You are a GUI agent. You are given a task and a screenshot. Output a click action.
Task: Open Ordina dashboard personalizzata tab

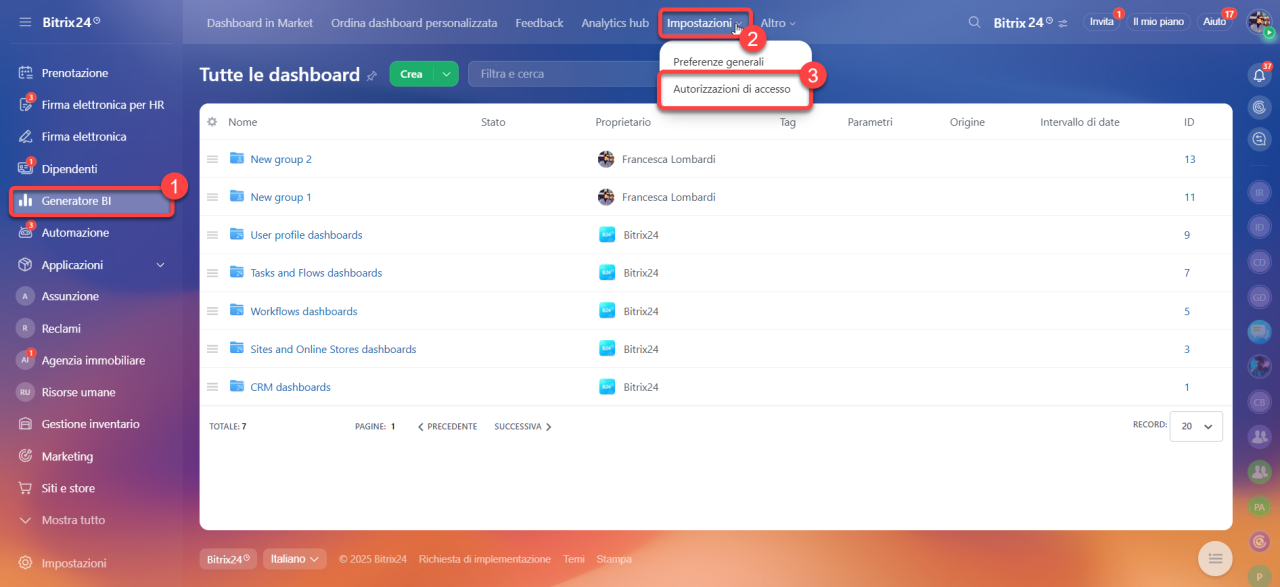(x=414, y=23)
